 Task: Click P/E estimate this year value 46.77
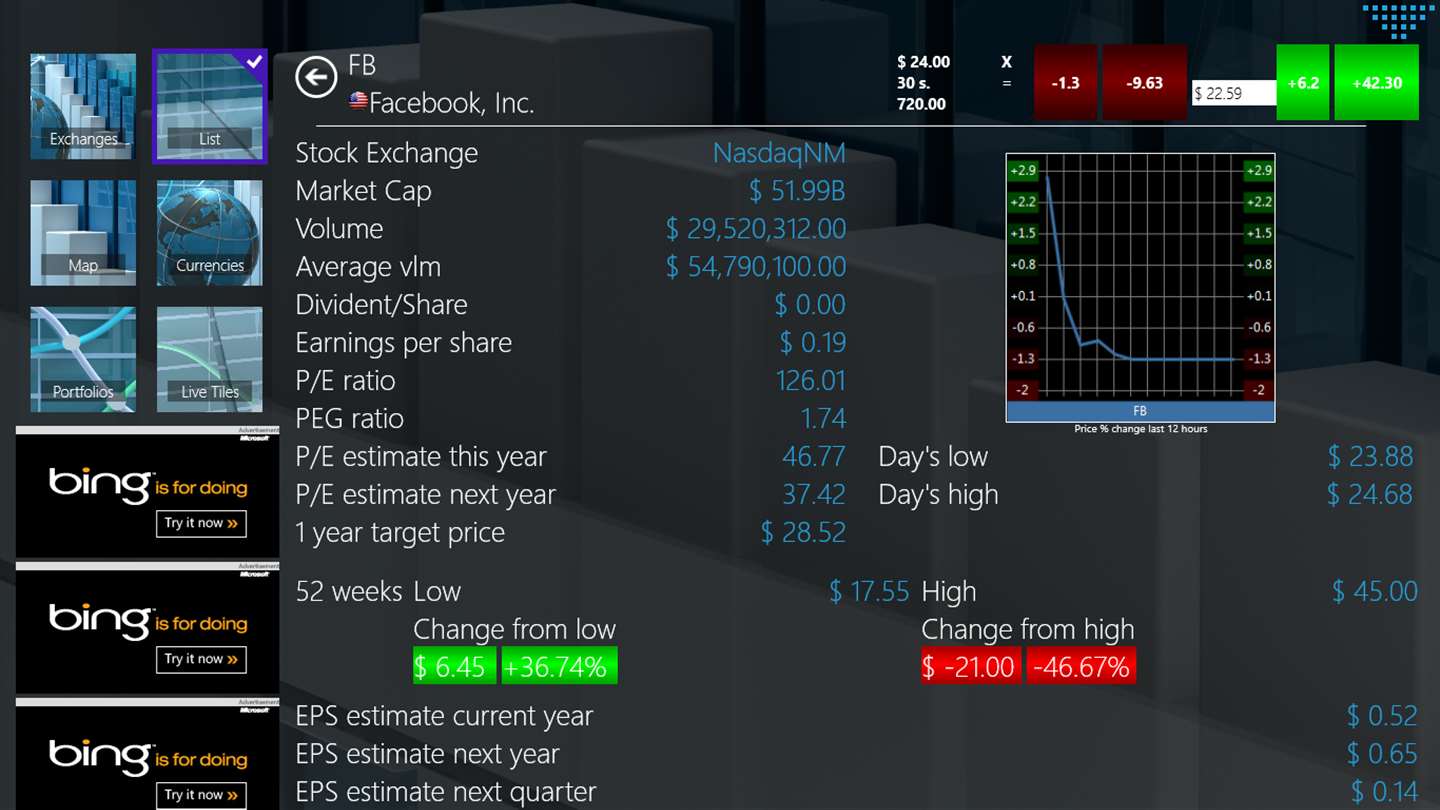click(814, 457)
